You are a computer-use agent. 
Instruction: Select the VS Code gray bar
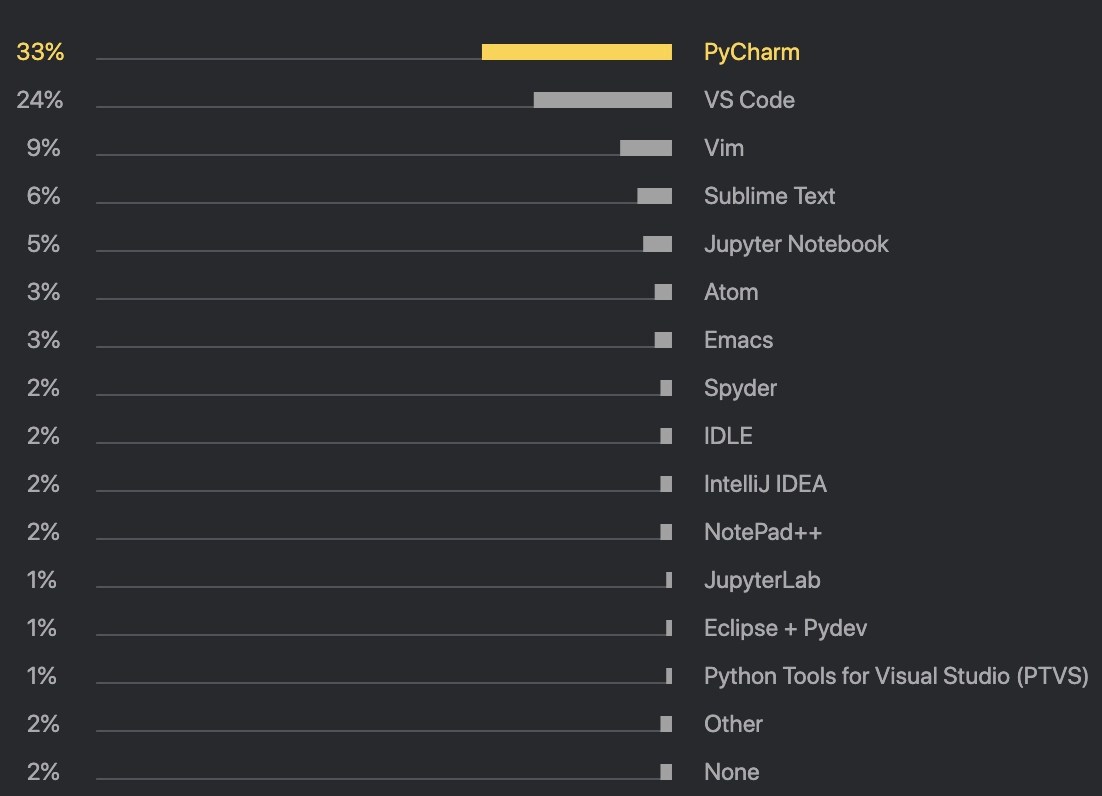(x=603, y=100)
